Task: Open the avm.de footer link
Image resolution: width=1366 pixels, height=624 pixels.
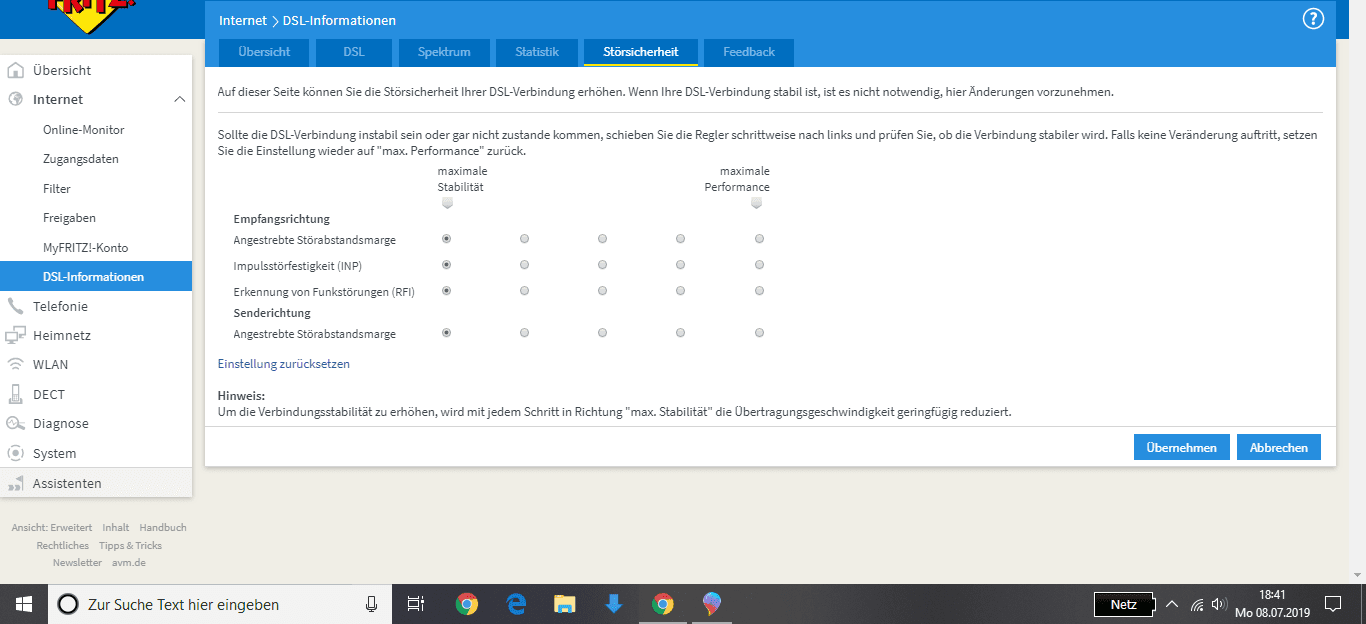Action: 129,562
